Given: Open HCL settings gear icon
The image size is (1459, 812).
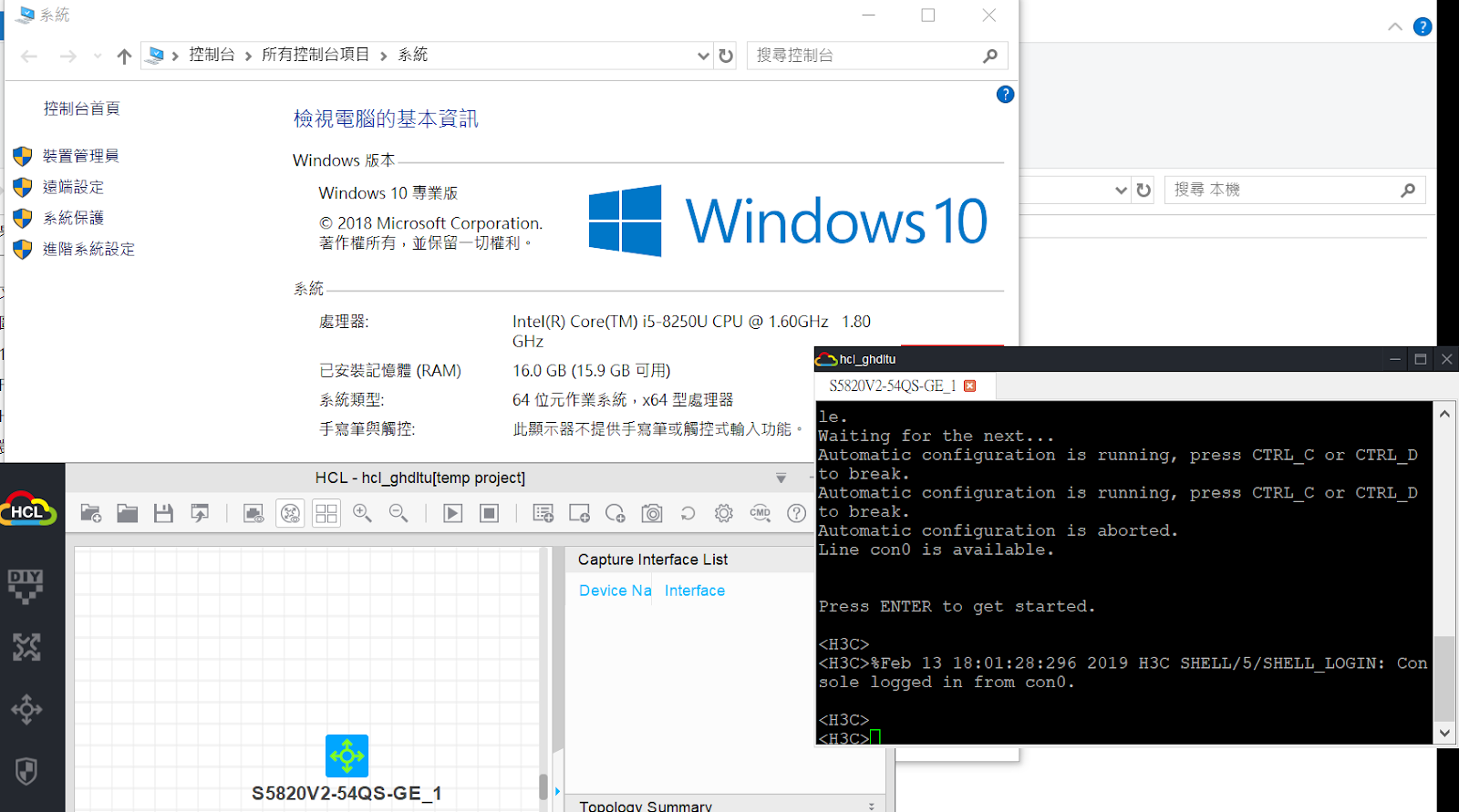Looking at the screenshot, I should coord(724,513).
